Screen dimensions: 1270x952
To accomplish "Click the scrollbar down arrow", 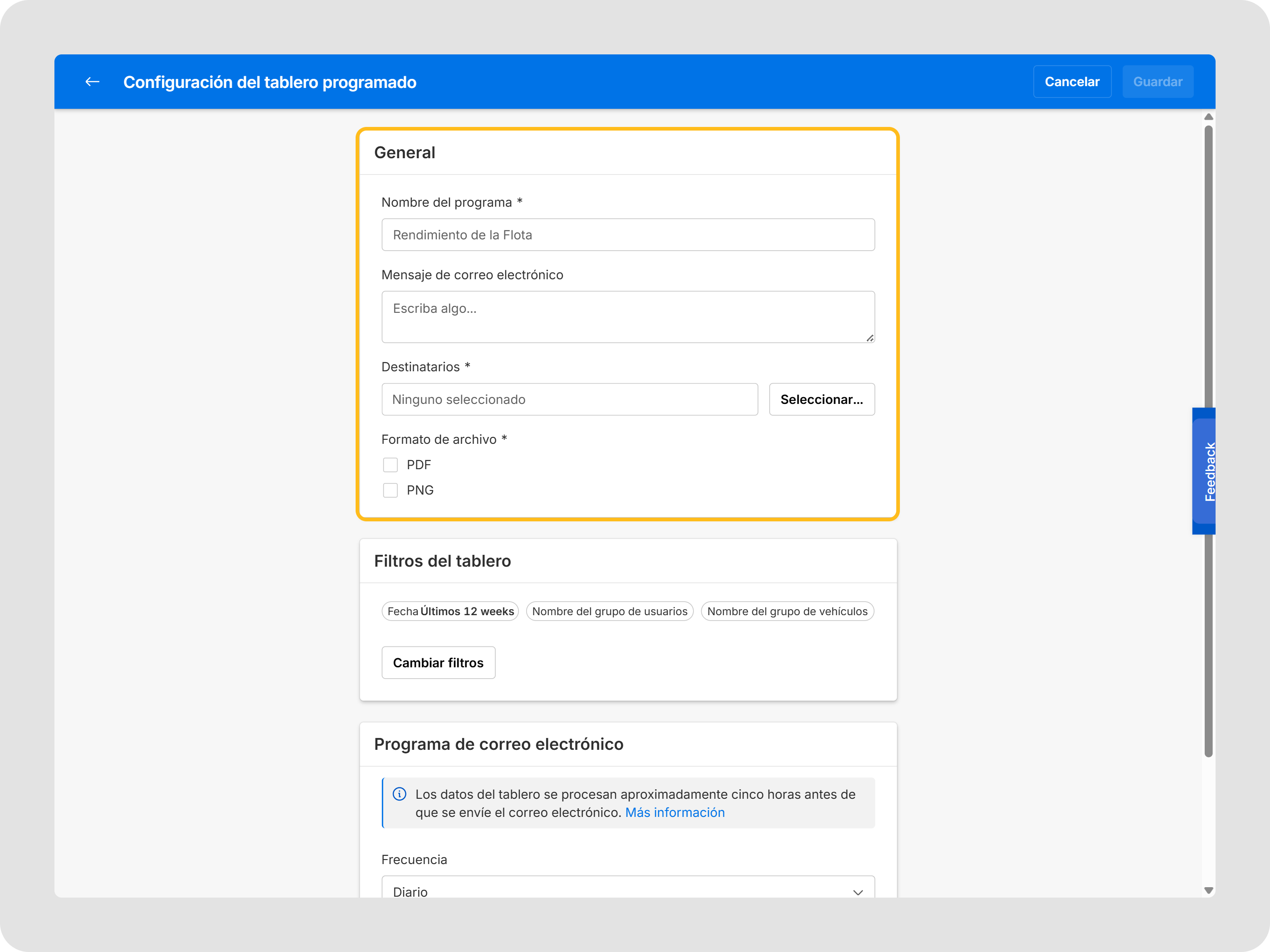I will (x=1209, y=892).
